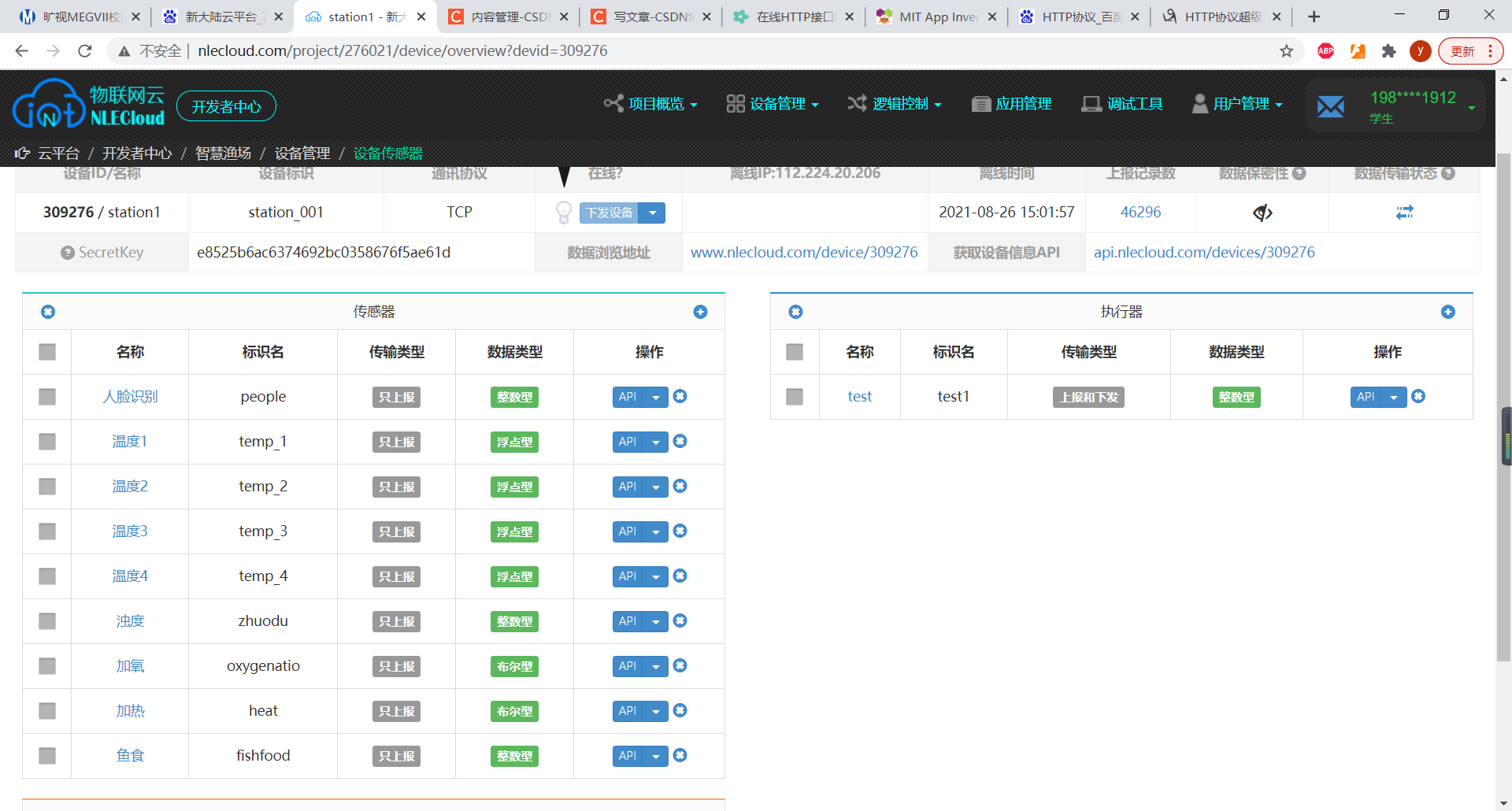
Task: Open the browser extensions puzzle icon
Action: (1389, 51)
